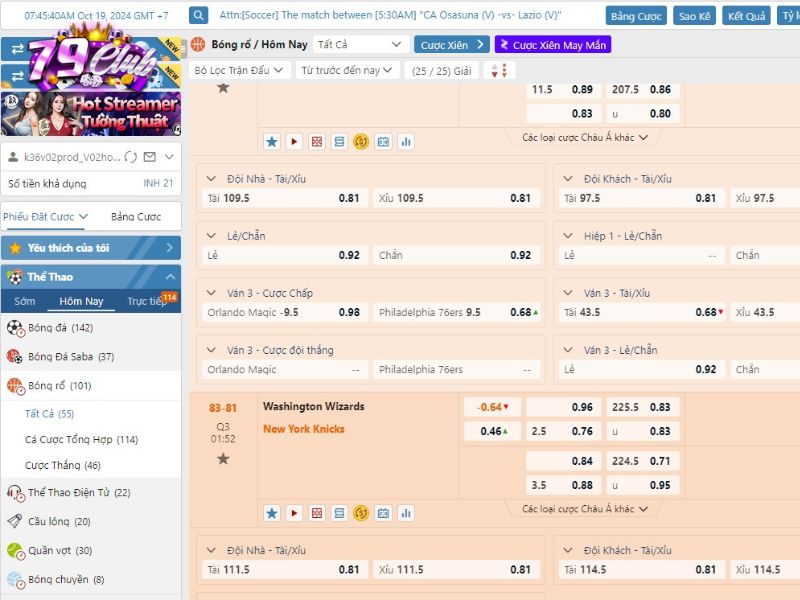
Task: Open the scoreboard icon under Wizards match
Action: pos(384,512)
